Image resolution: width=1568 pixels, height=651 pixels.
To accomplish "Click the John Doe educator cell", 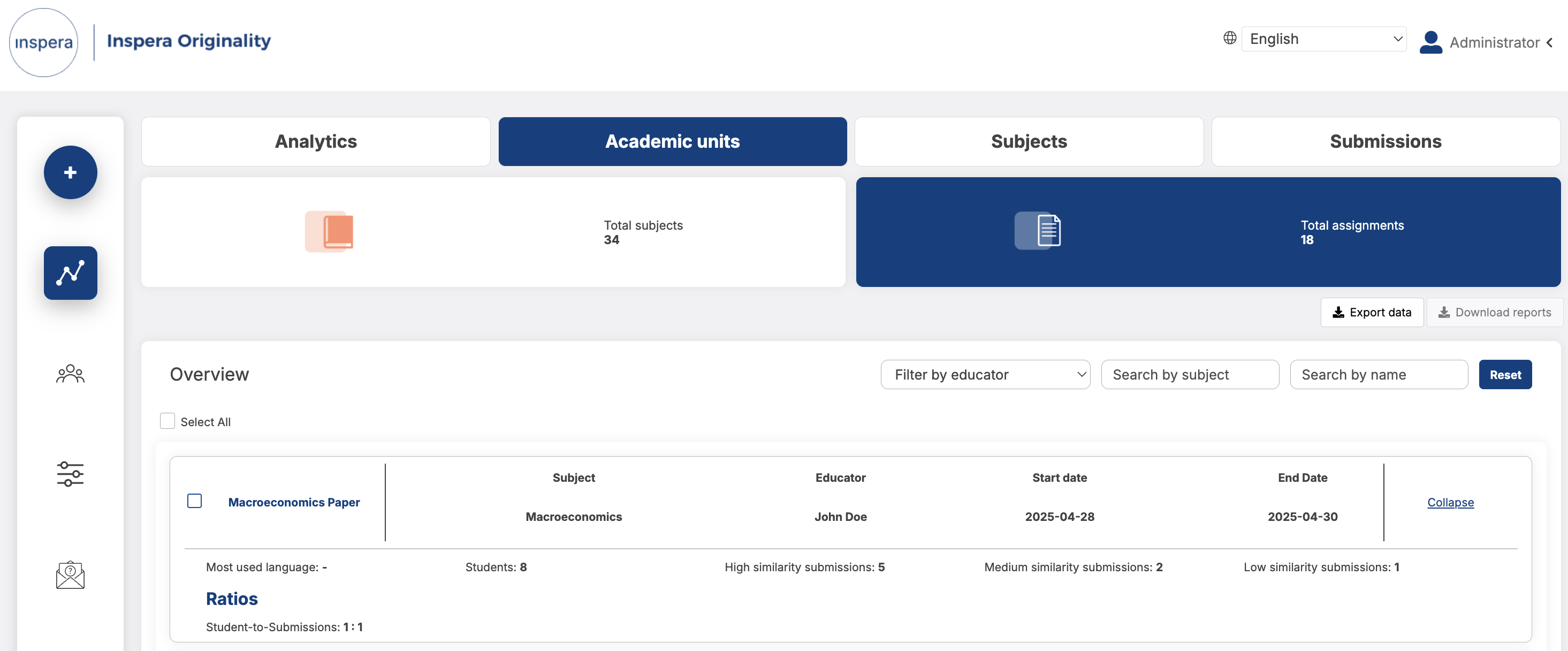I will [x=841, y=517].
